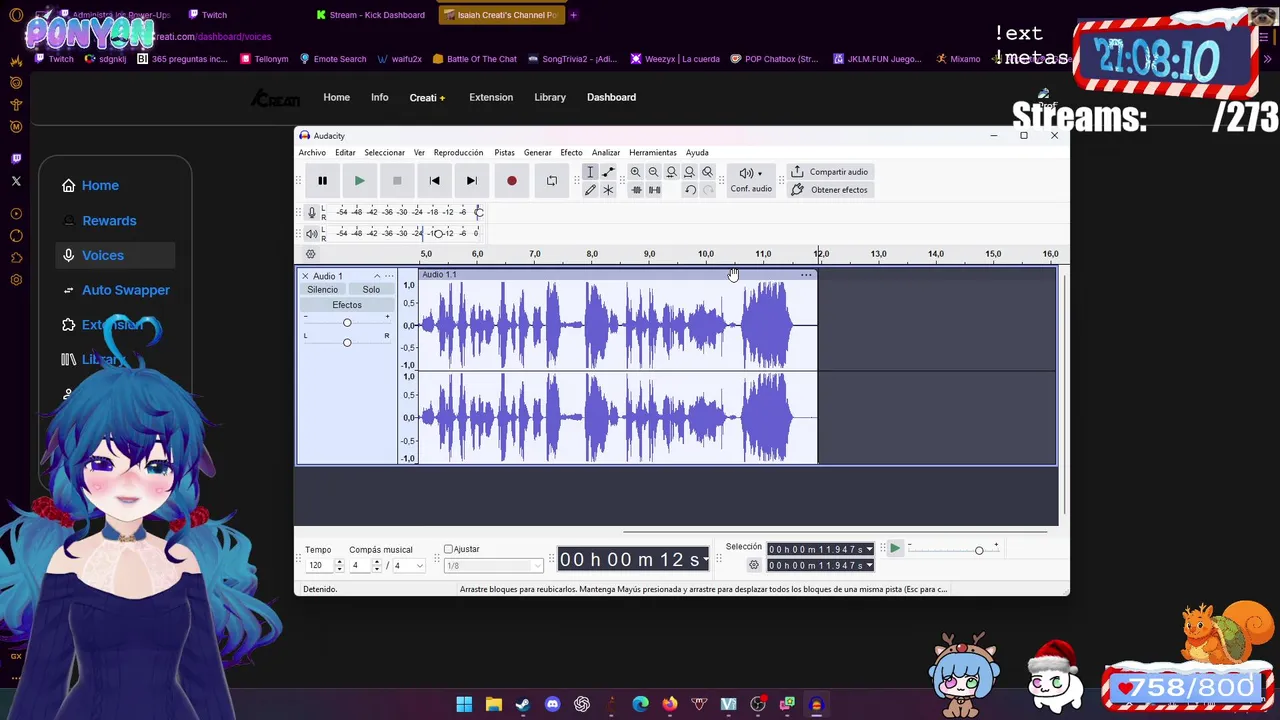
Task: Adjust the playback speed slider
Action: coord(979,550)
